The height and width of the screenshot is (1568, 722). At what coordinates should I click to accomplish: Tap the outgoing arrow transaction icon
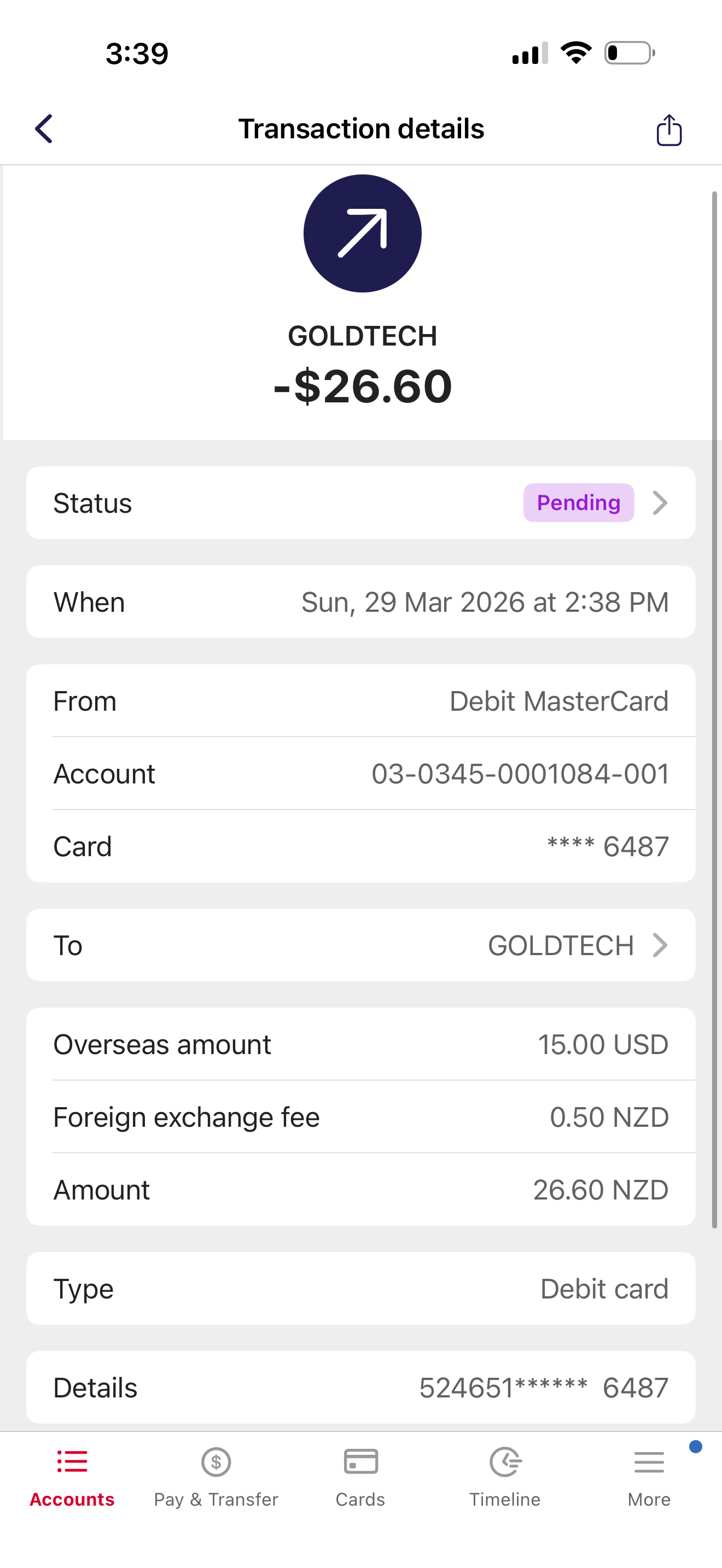coord(362,233)
